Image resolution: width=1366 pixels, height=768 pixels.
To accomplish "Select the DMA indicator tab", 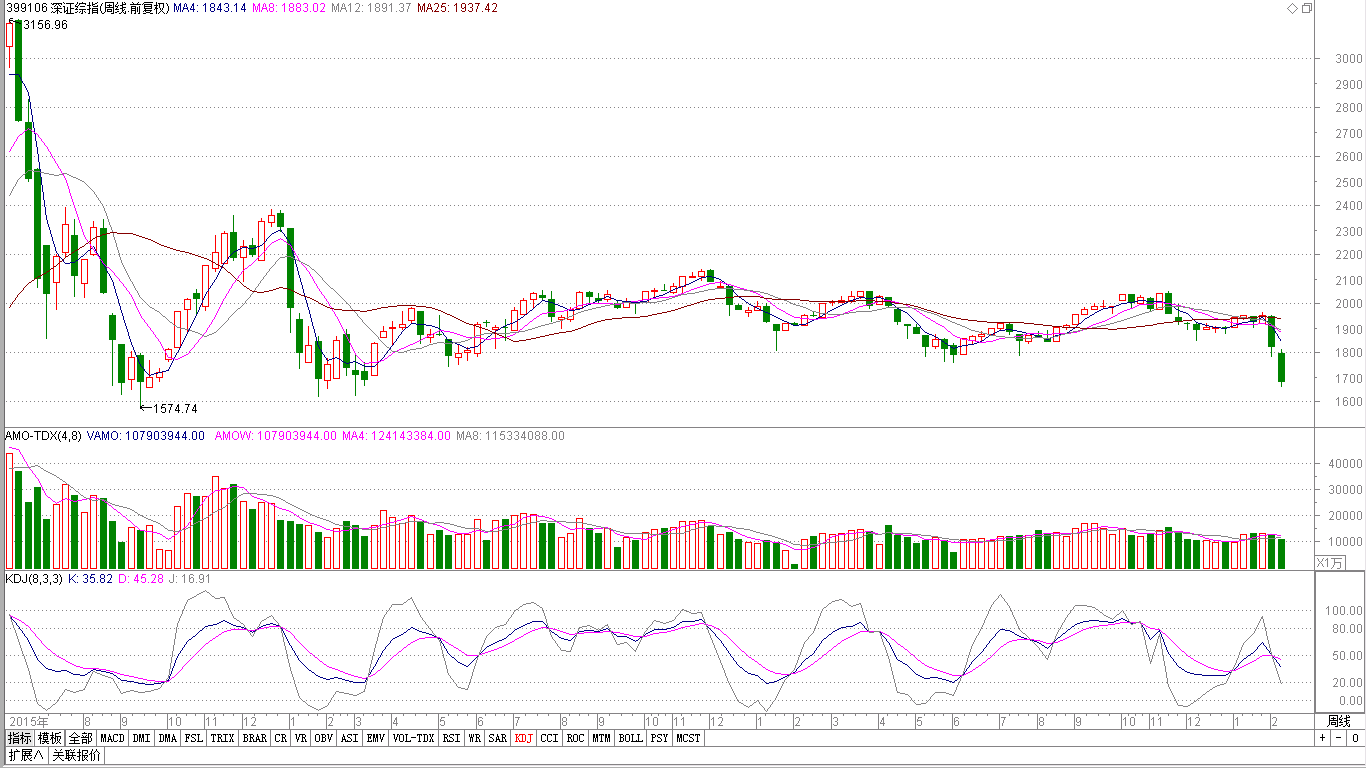I will pyautogui.click(x=167, y=738).
